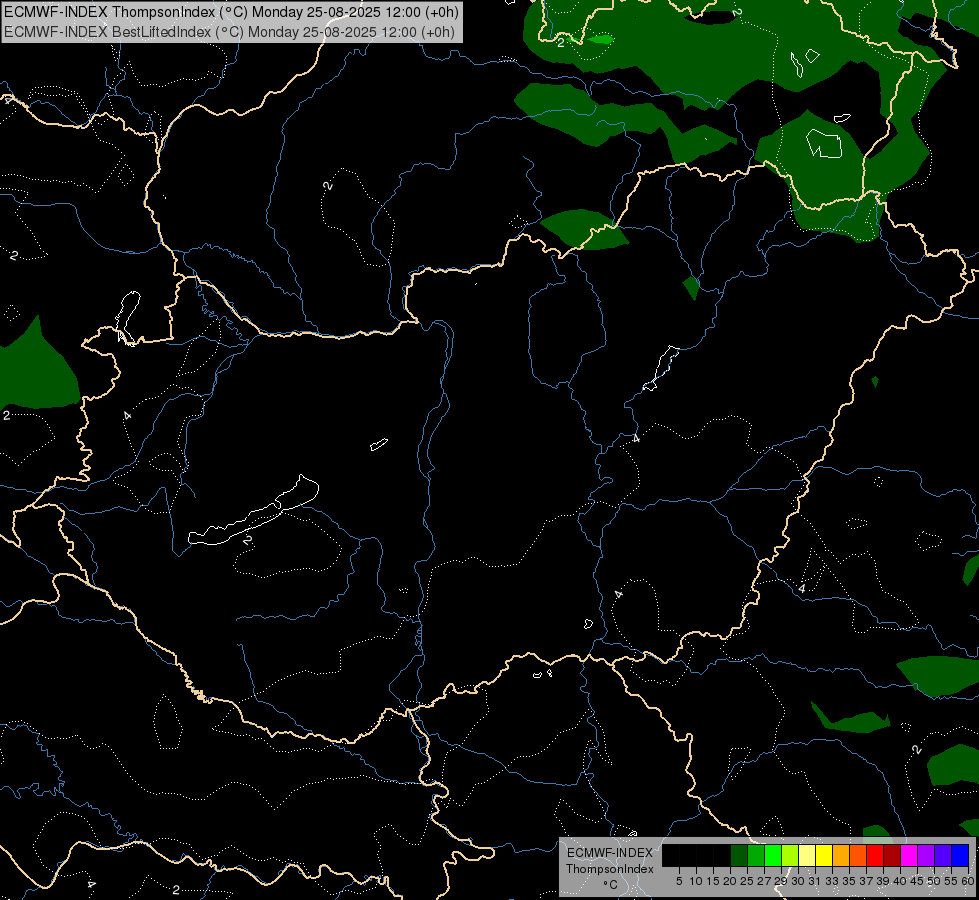Click the '30' tick label on the legend scale

[x=798, y=881]
